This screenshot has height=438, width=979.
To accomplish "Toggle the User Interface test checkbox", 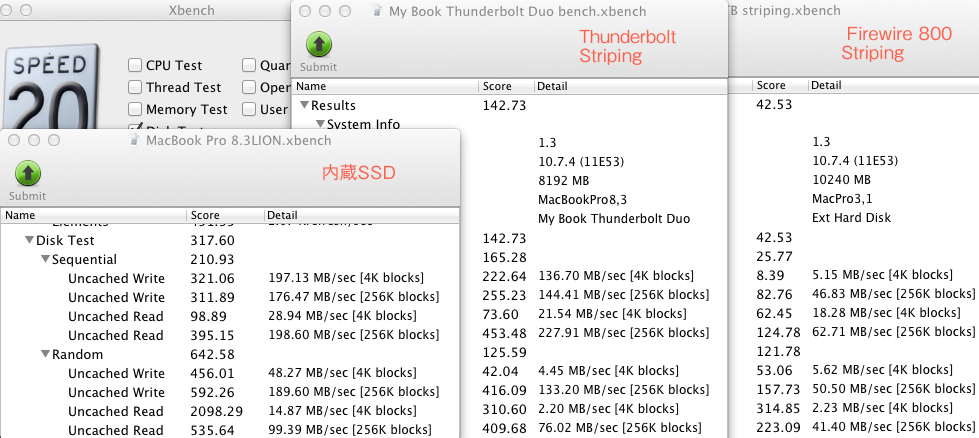I will pyautogui.click(x=248, y=109).
